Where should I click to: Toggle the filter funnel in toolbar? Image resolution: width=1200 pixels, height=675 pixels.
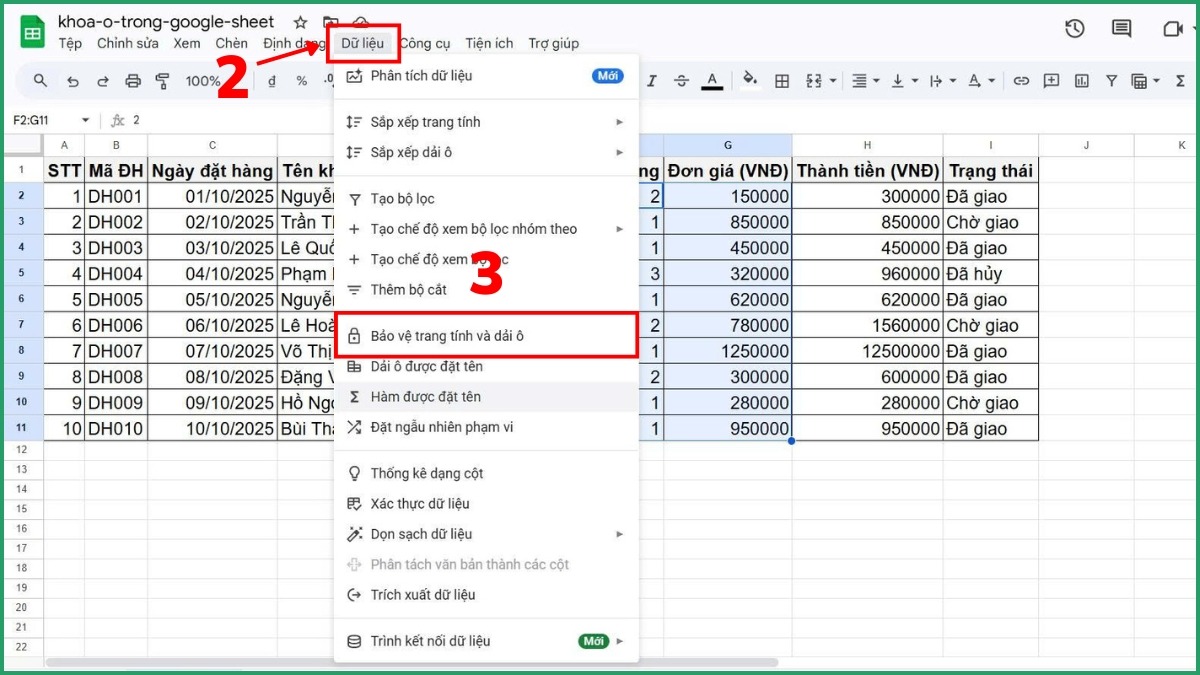(1111, 81)
